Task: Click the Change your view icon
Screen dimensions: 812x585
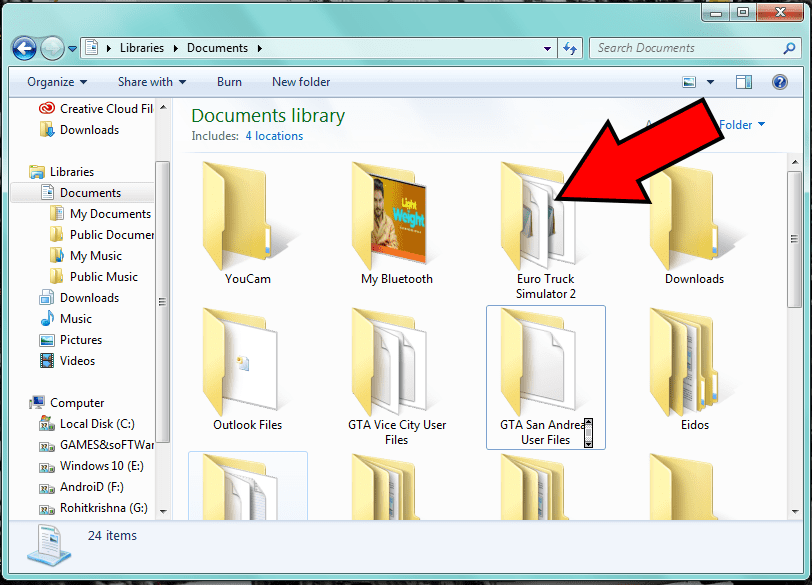Action: click(689, 82)
